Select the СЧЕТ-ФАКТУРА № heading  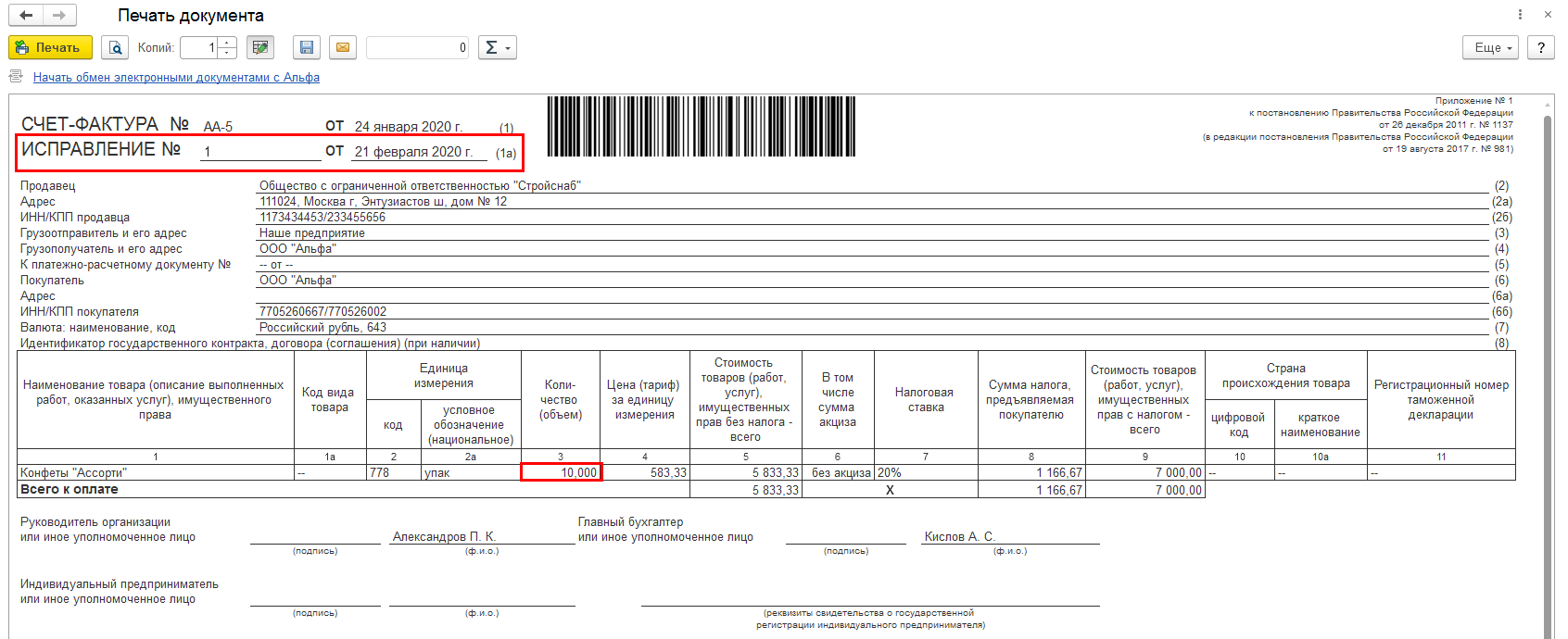pyautogui.click(x=105, y=124)
